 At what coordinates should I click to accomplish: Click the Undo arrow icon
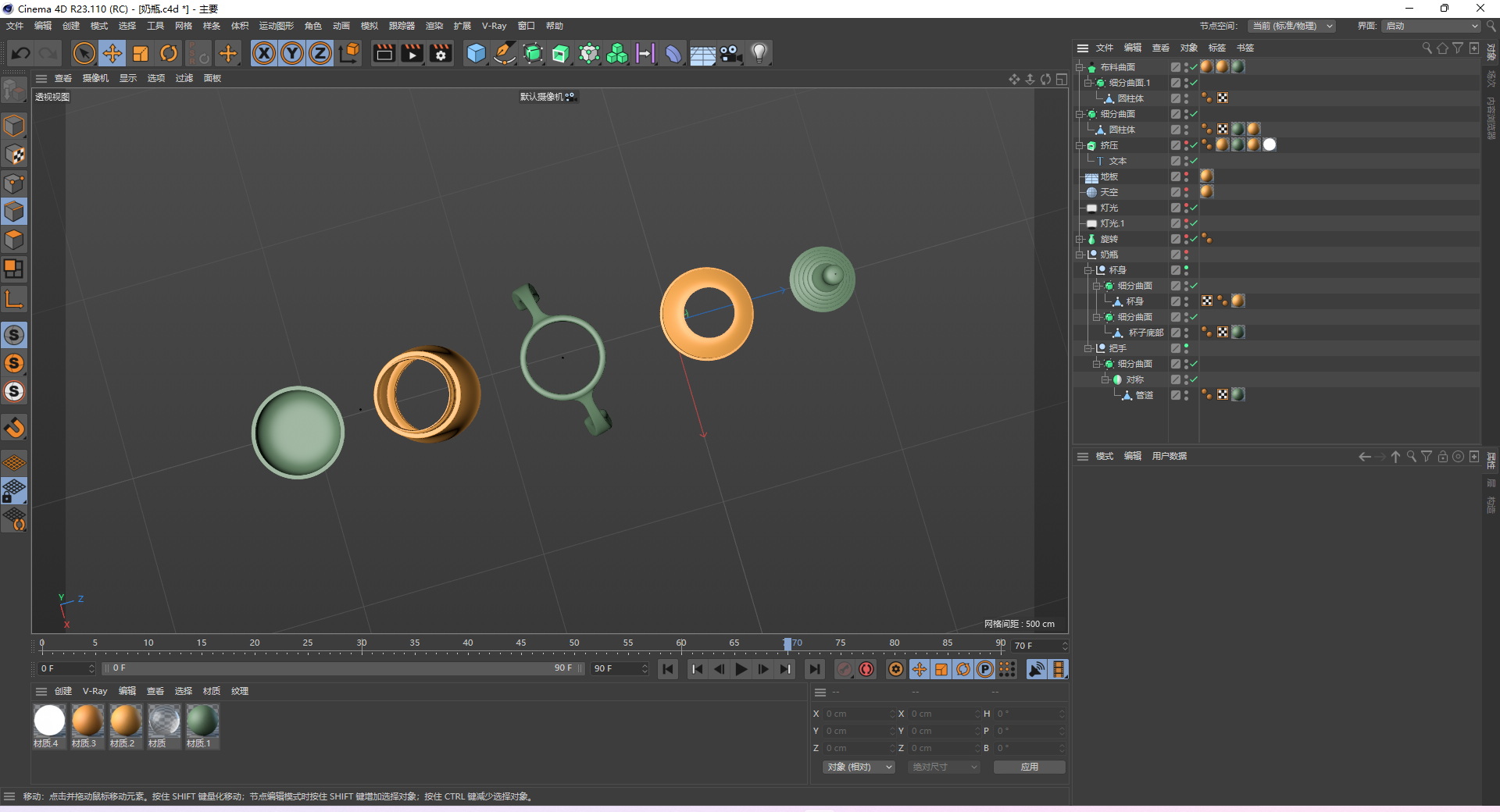point(21,53)
